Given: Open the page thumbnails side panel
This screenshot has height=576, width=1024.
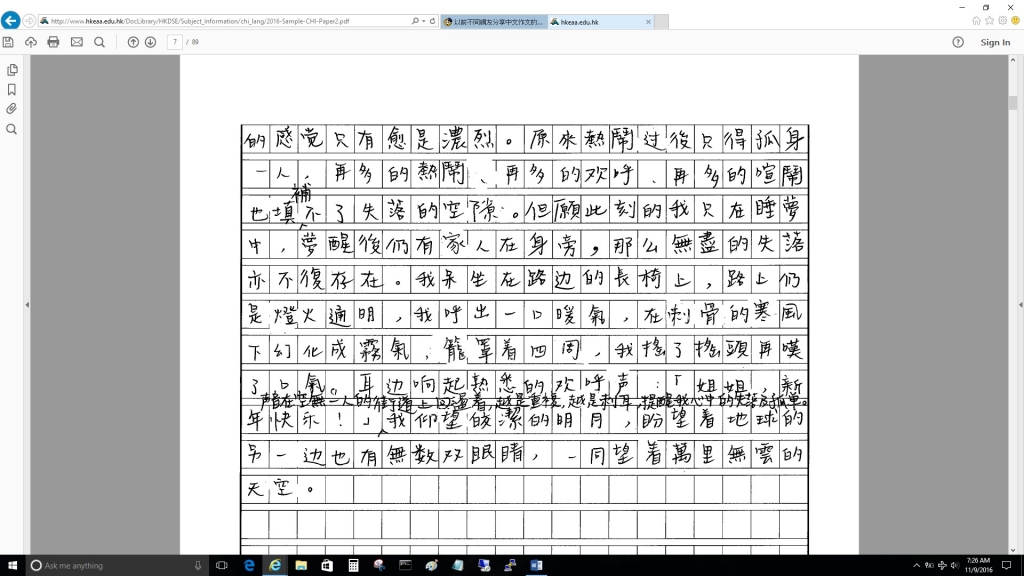Looking at the screenshot, I should (12, 70).
